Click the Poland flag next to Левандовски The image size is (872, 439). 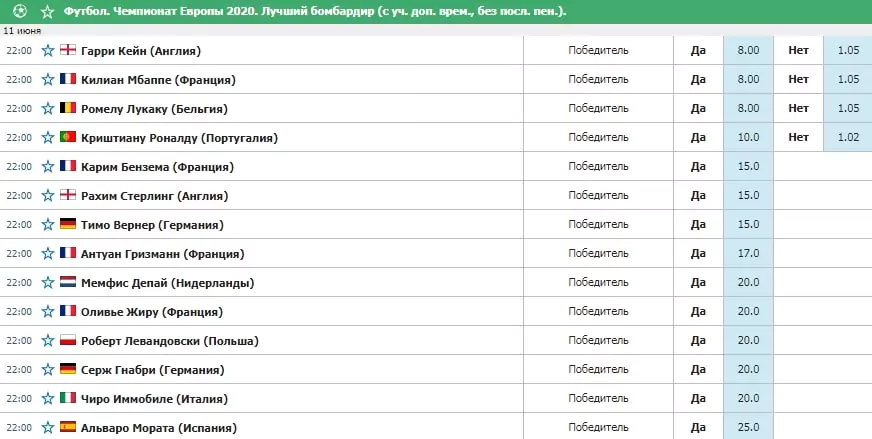pyautogui.click(x=68, y=339)
